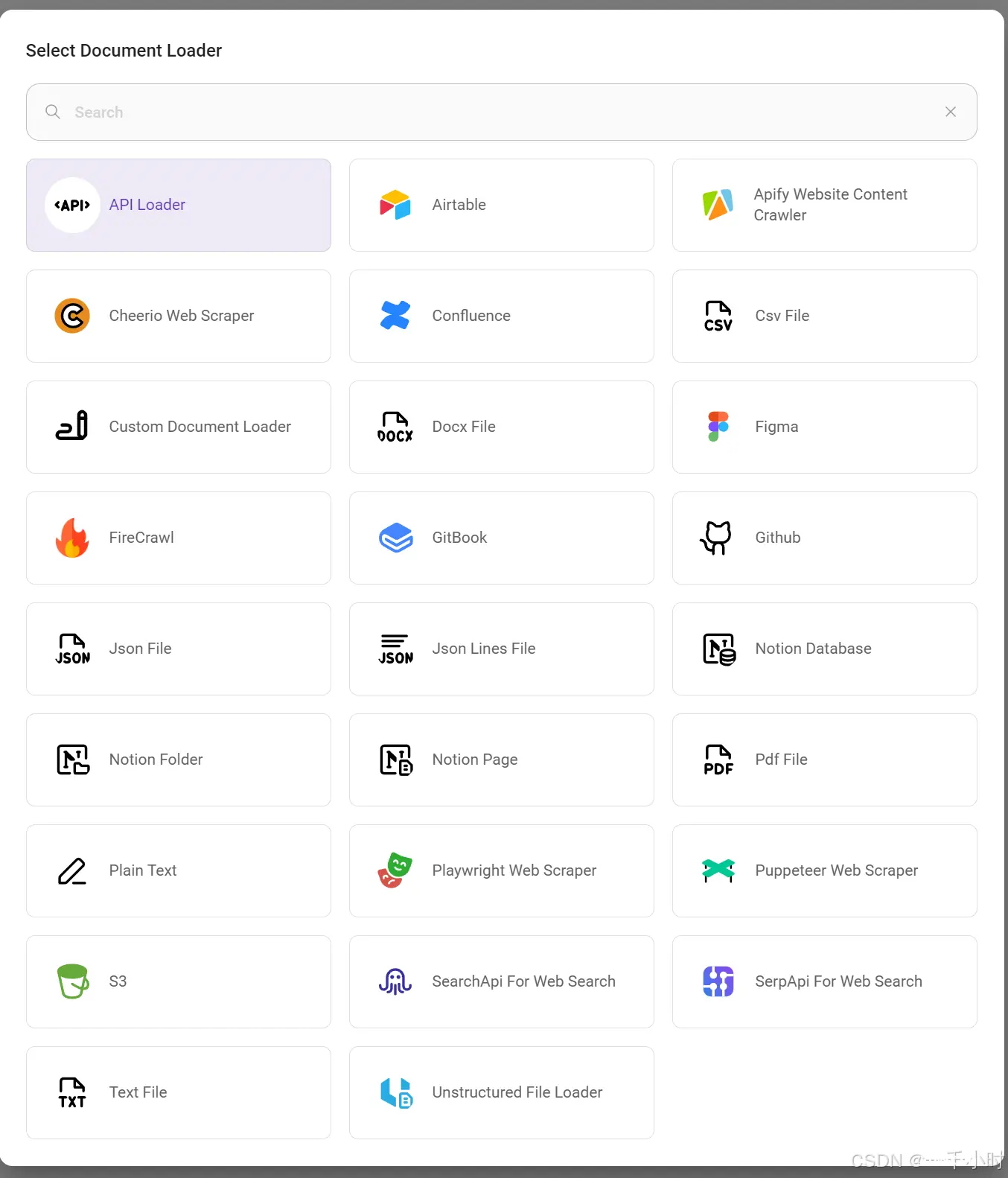
Task: Select the Pdf File label
Action: [x=781, y=760]
